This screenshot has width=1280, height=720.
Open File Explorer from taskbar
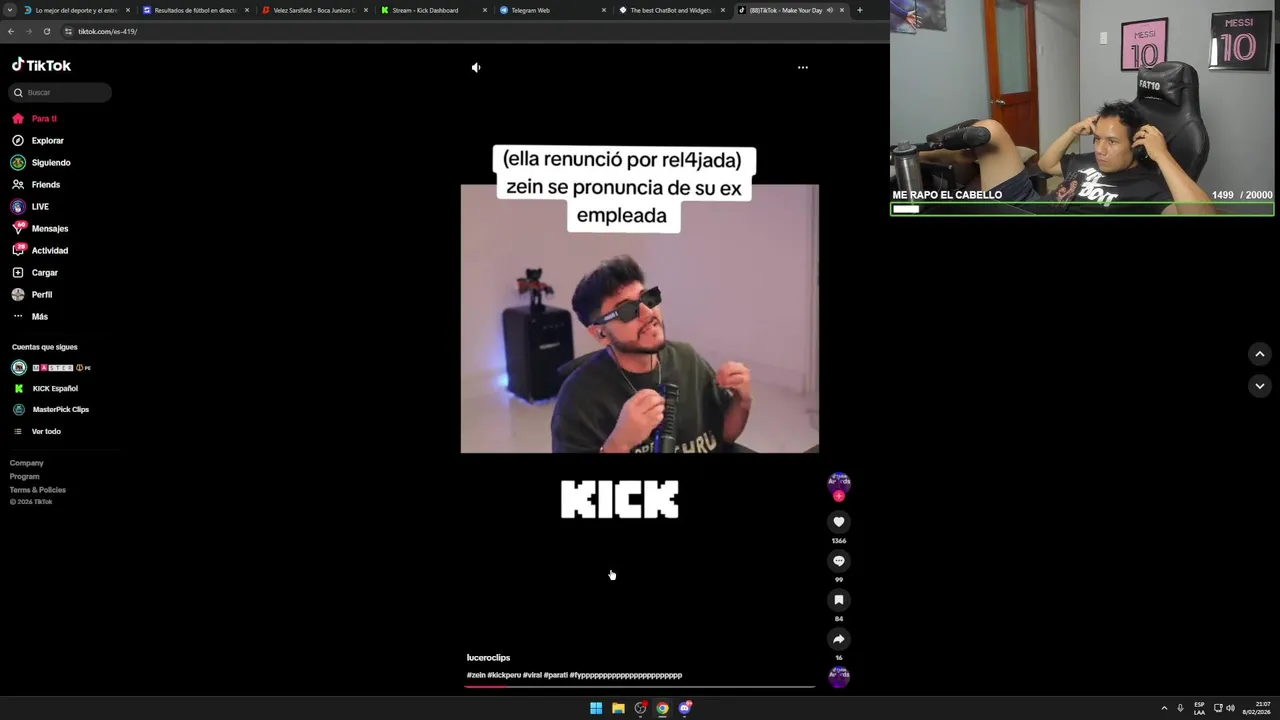618,708
